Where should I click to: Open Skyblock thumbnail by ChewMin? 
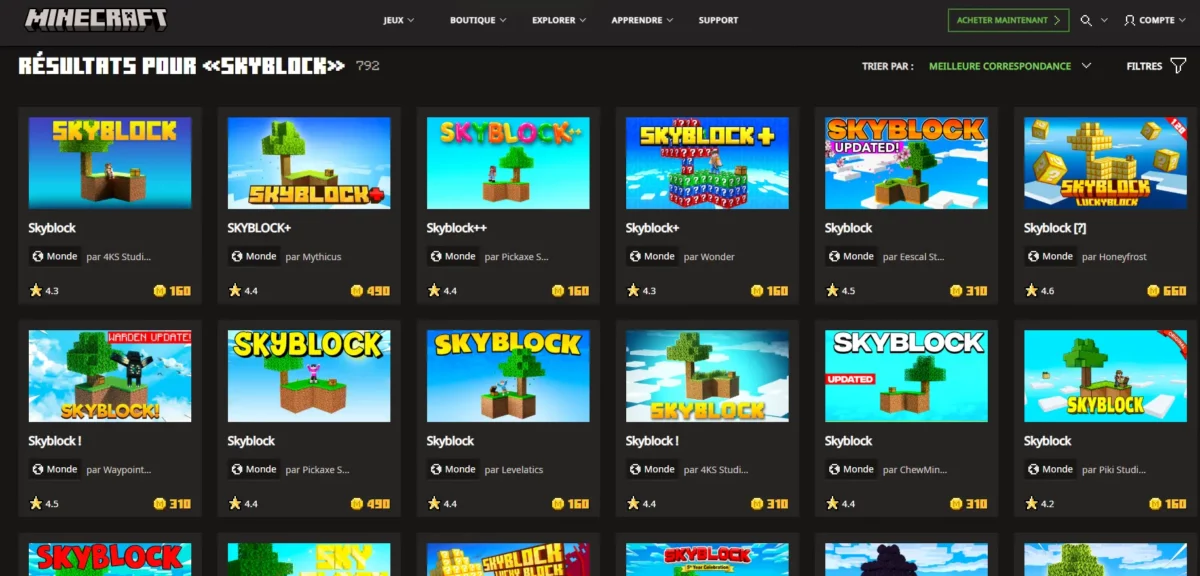click(906, 376)
